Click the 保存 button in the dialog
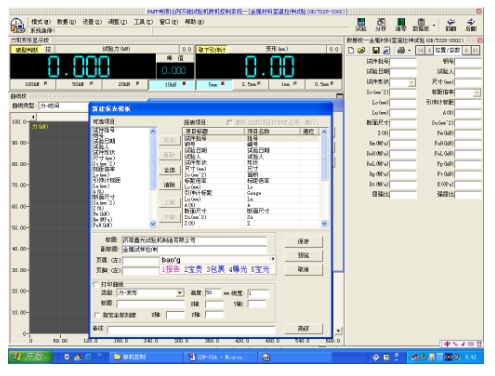 click(x=303, y=241)
